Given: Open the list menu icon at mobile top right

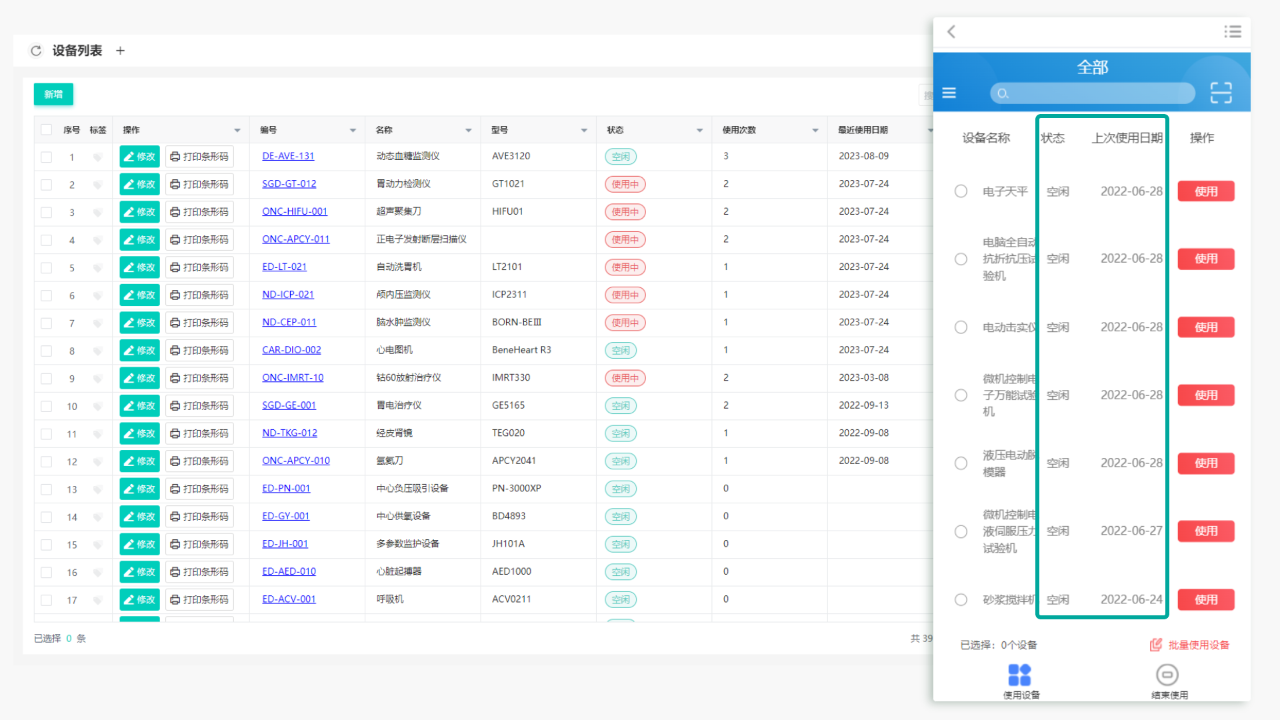Looking at the screenshot, I should 1232,32.
